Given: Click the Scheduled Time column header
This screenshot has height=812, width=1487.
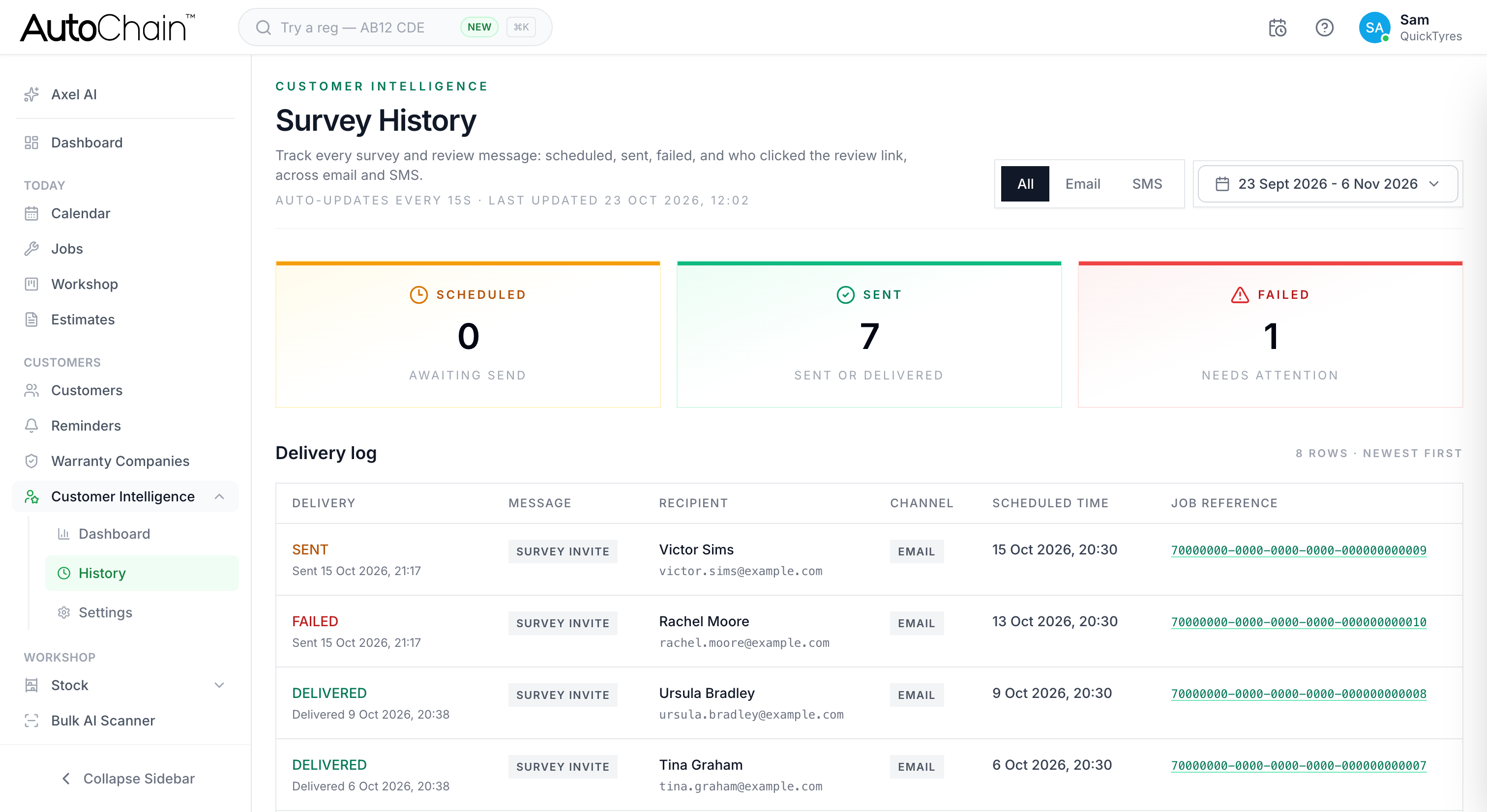Looking at the screenshot, I should tap(1050, 503).
